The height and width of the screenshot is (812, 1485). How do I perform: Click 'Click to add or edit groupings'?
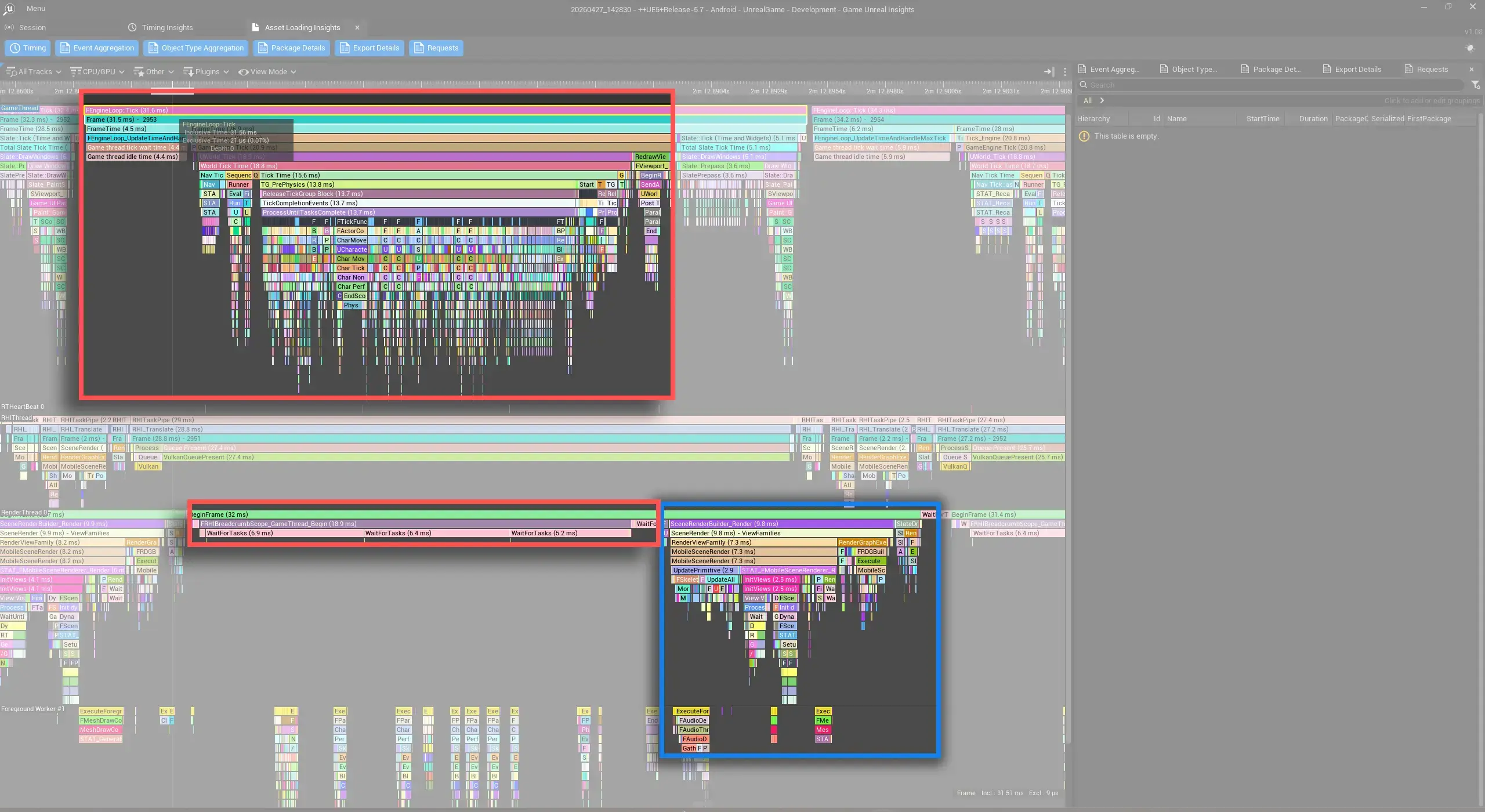tap(1432, 101)
